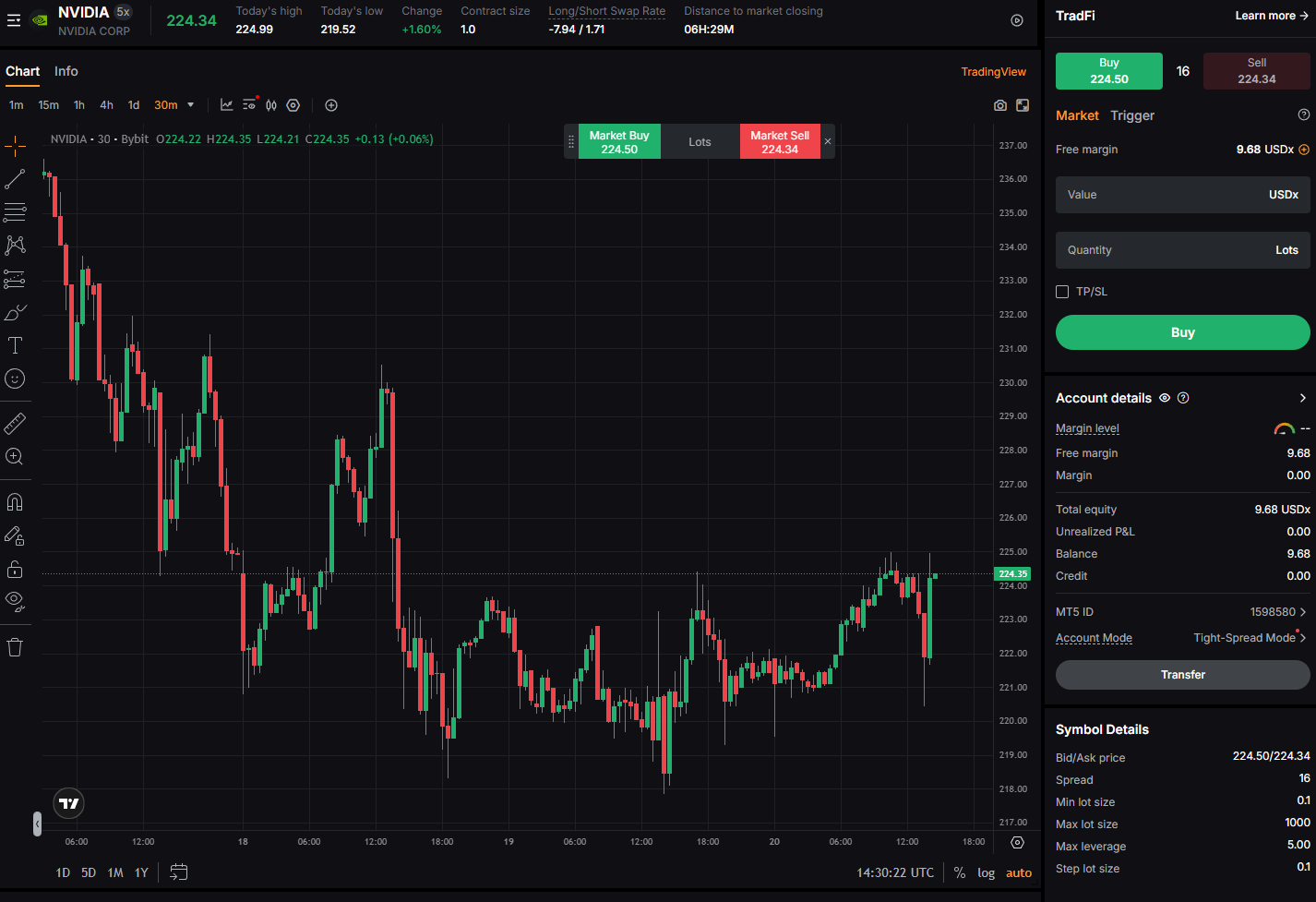Open help icon next to Trigger tab
Viewport: 1316px width, 902px height.
[x=1304, y=115]
